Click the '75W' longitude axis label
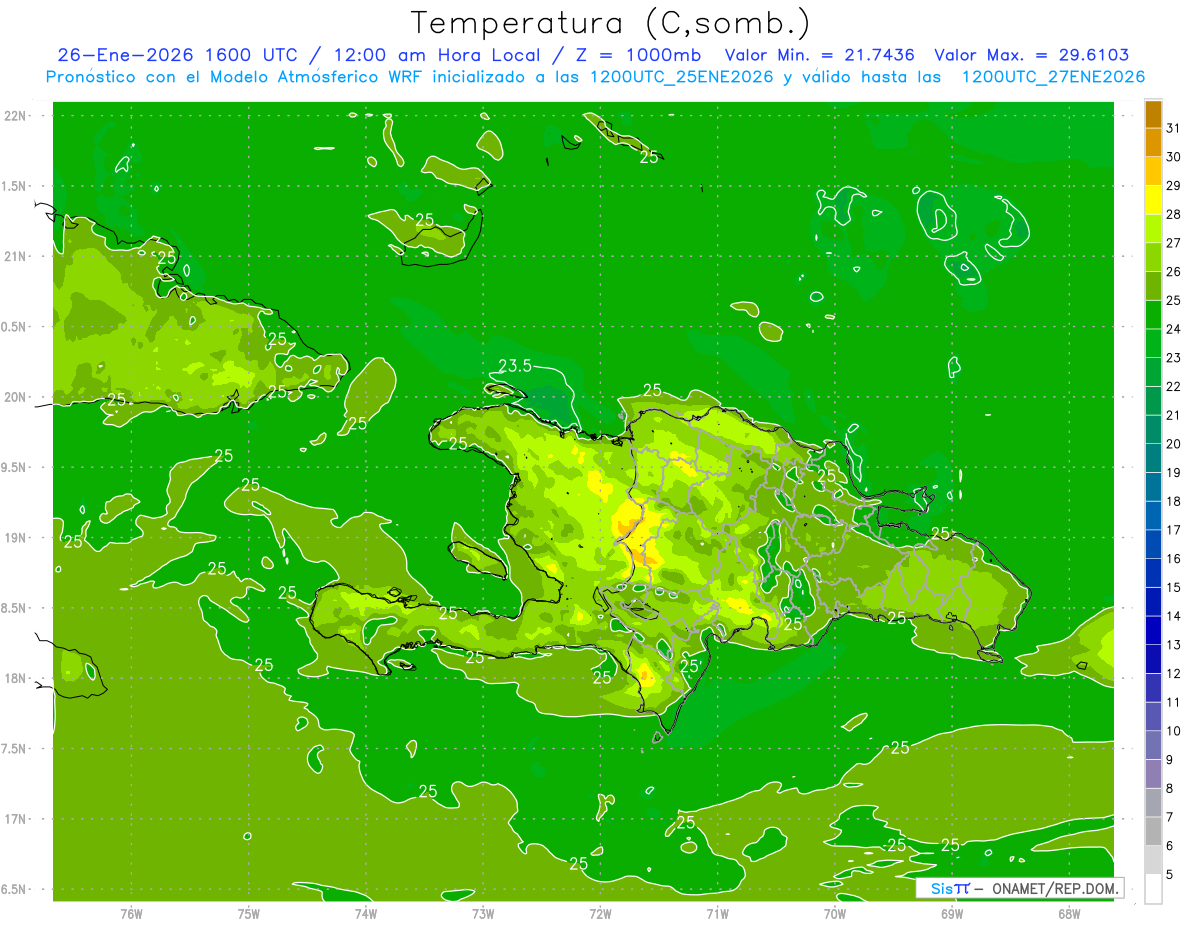Image resolution: width=1200 pixels, height=927 pixels. pos(249,913)
